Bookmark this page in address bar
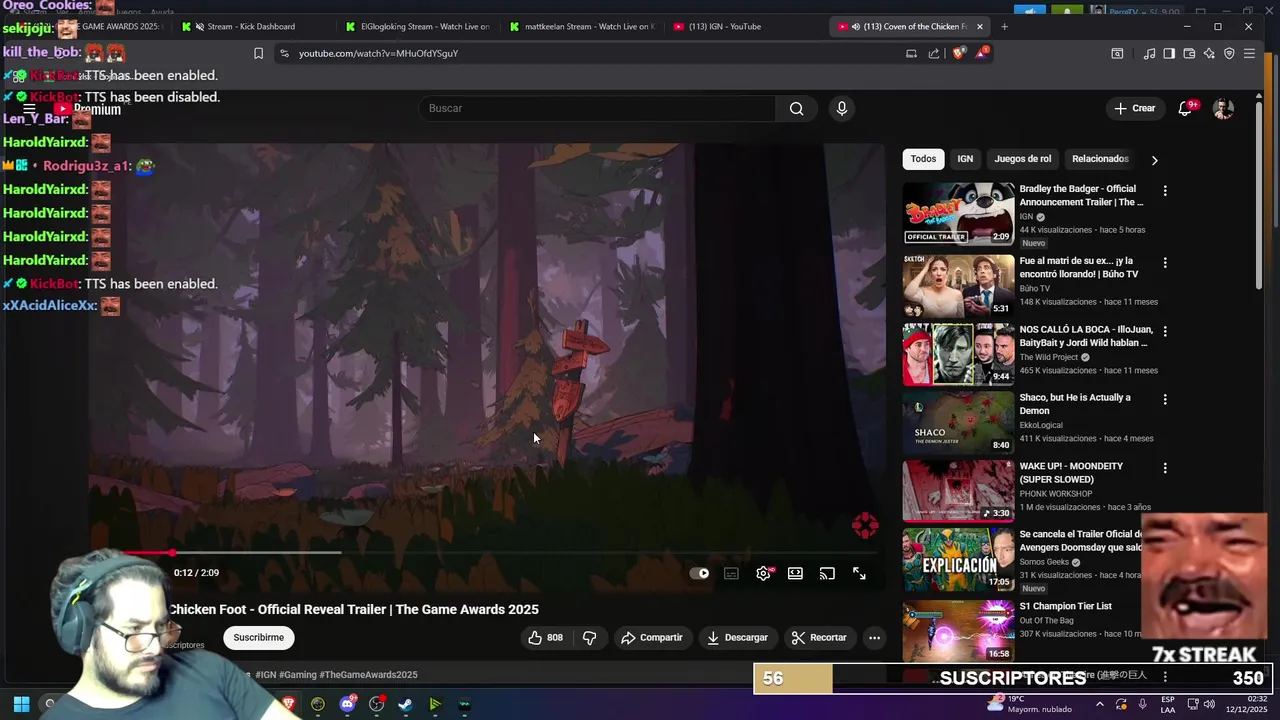The image size is (1280, 720). [258, 53]
